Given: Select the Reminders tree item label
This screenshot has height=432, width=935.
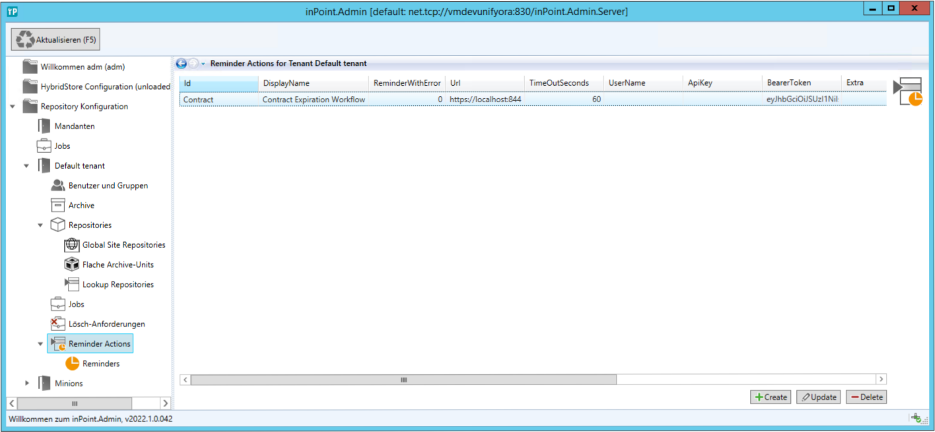Looking at the screenshot, I should click(x=101, y=363).
